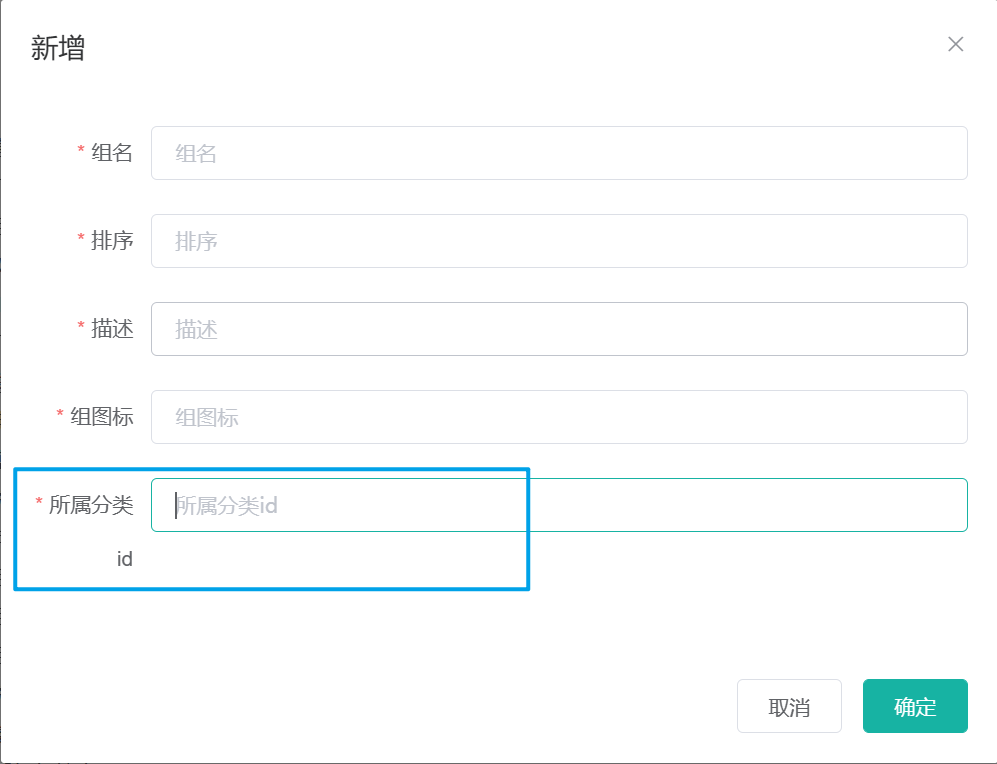The width and height of the screenshot is (997, 764).
Task: Click the required asterisk next to 排序
Action: [x=81, y=238]
